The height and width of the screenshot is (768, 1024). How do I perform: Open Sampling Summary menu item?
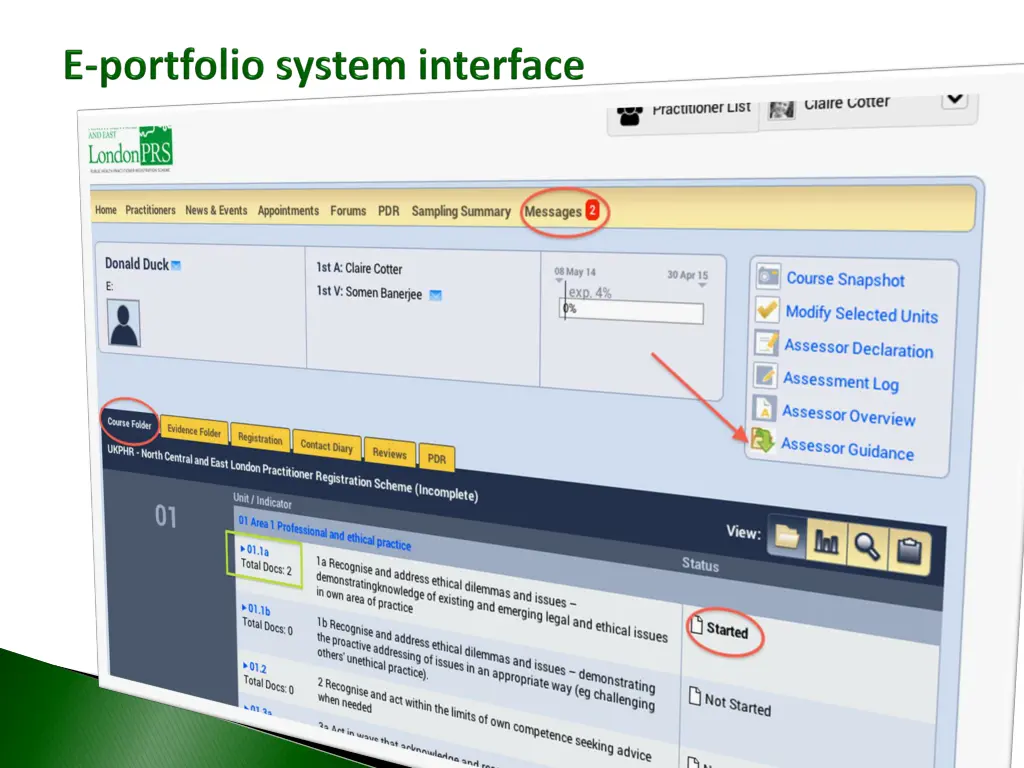point(461,211)
